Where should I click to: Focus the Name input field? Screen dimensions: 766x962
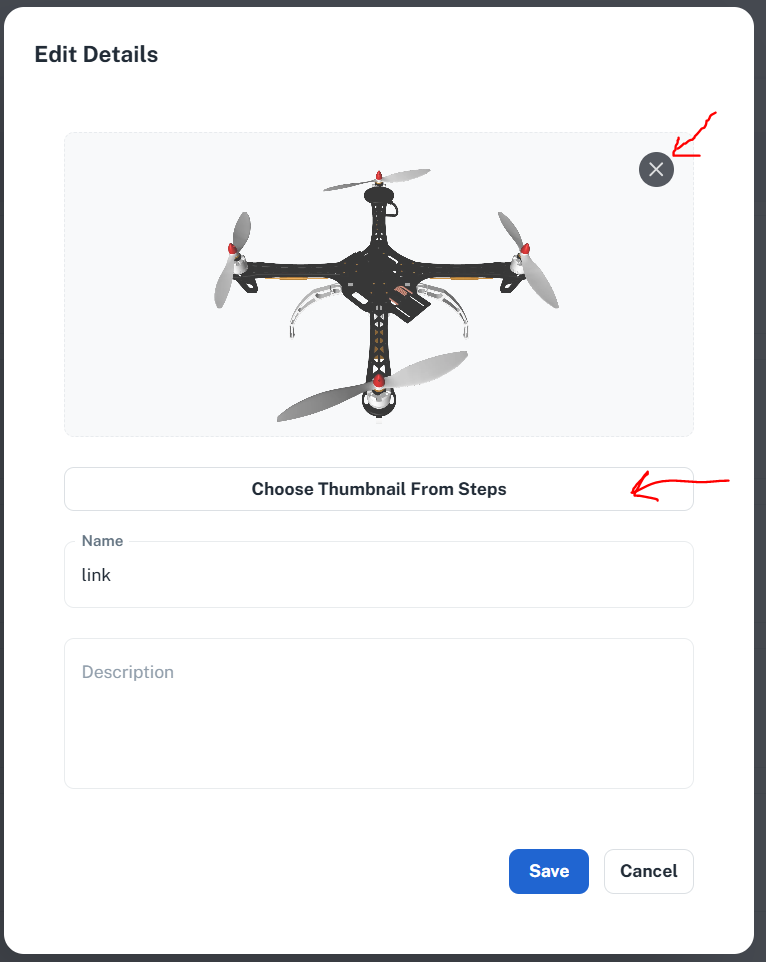(378, 575)
